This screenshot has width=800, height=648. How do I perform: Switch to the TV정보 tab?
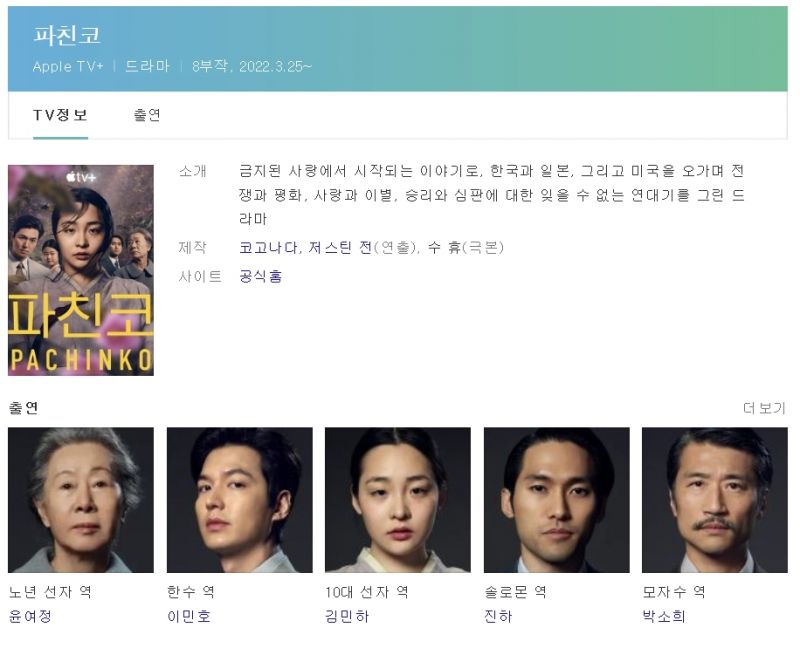(x=60, y=115)
